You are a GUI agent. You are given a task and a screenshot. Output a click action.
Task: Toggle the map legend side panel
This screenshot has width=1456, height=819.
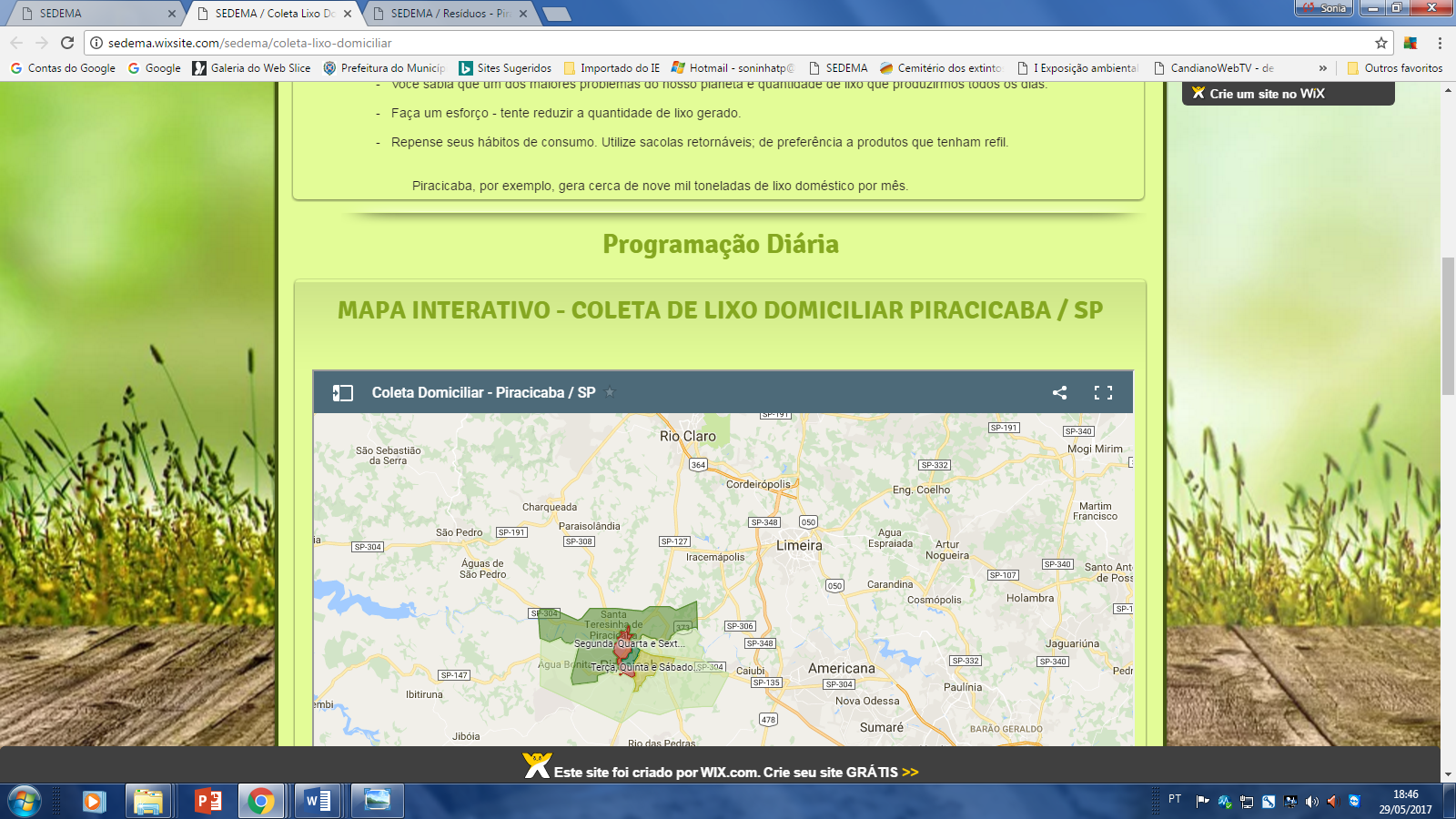tap(343, 392)
